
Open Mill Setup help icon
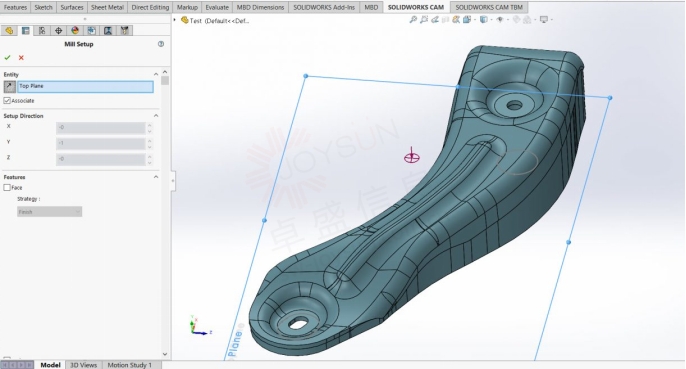pos(161,44)
